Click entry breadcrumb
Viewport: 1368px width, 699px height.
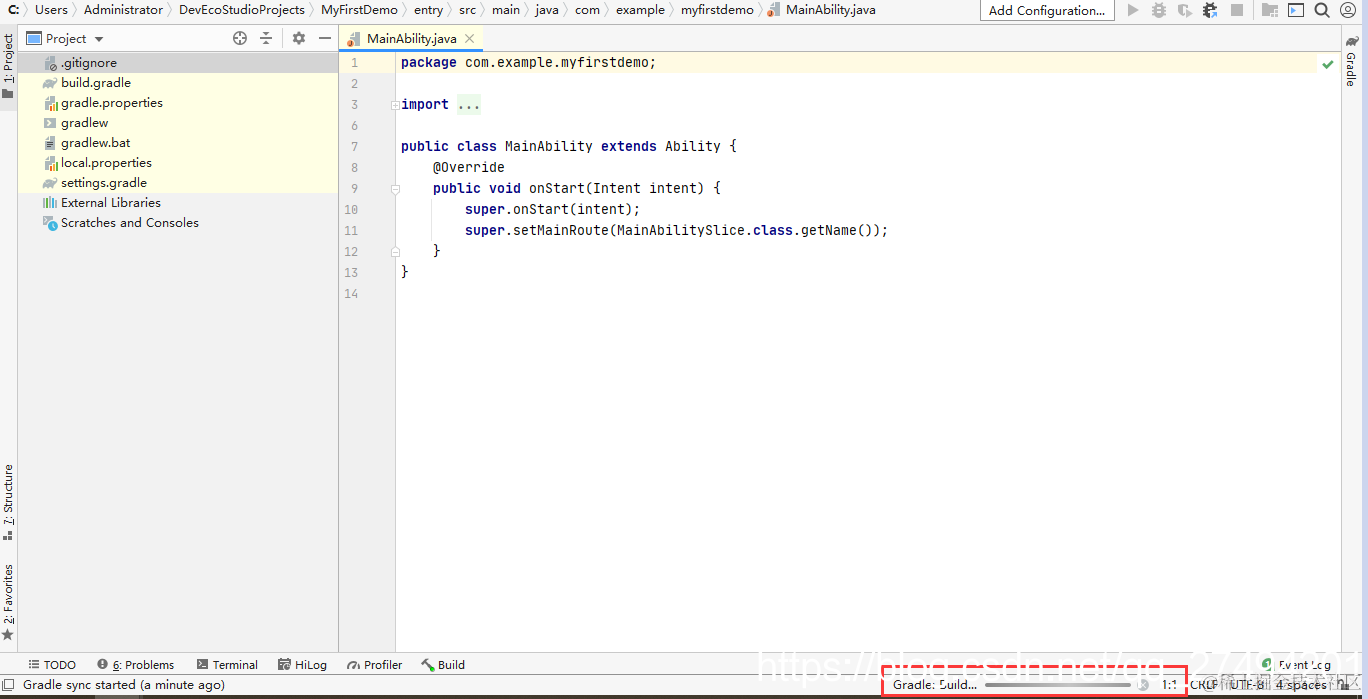coord(428,10)
